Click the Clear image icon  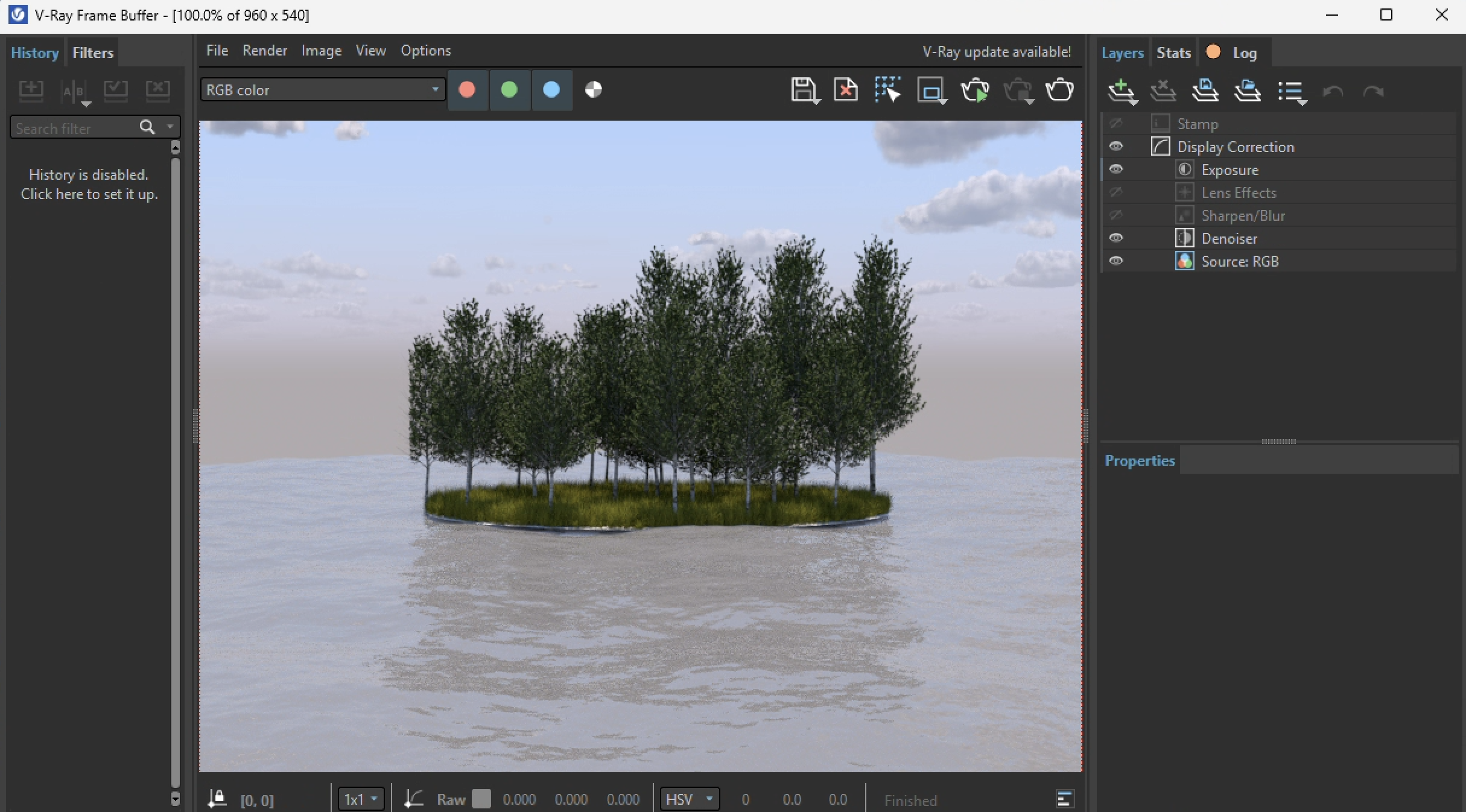[846, 90]
